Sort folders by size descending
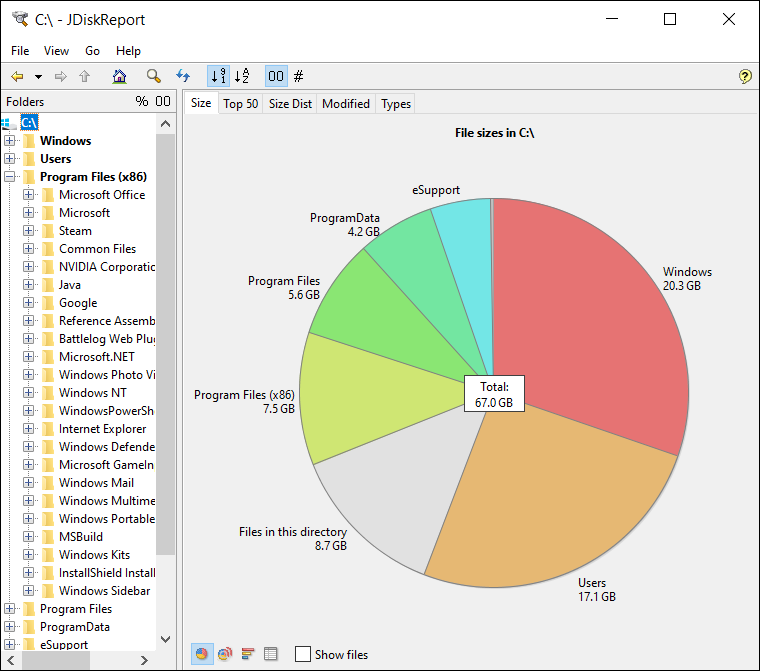 [x=219, y=76]
